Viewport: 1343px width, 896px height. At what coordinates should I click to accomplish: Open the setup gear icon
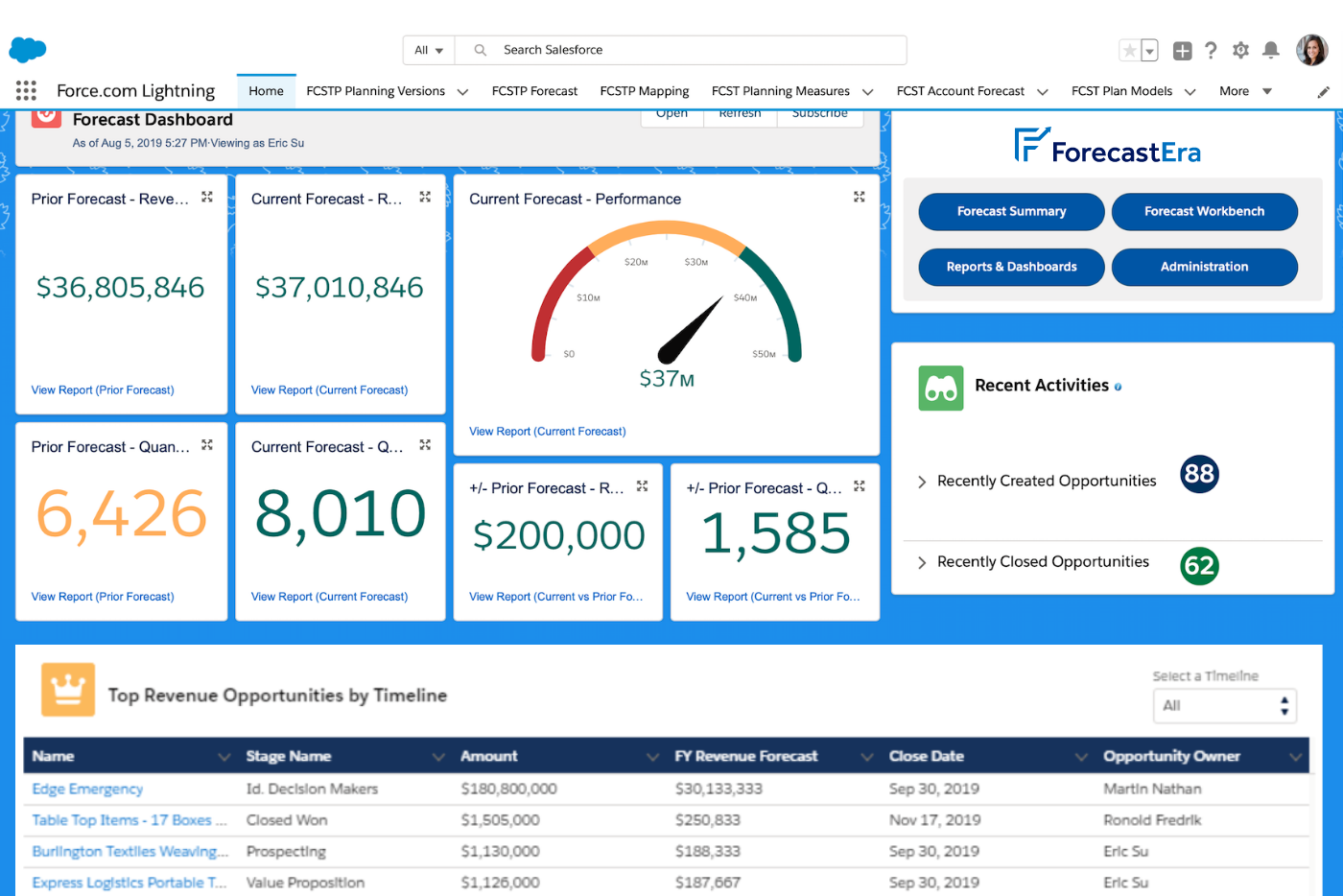point(1240,50)
